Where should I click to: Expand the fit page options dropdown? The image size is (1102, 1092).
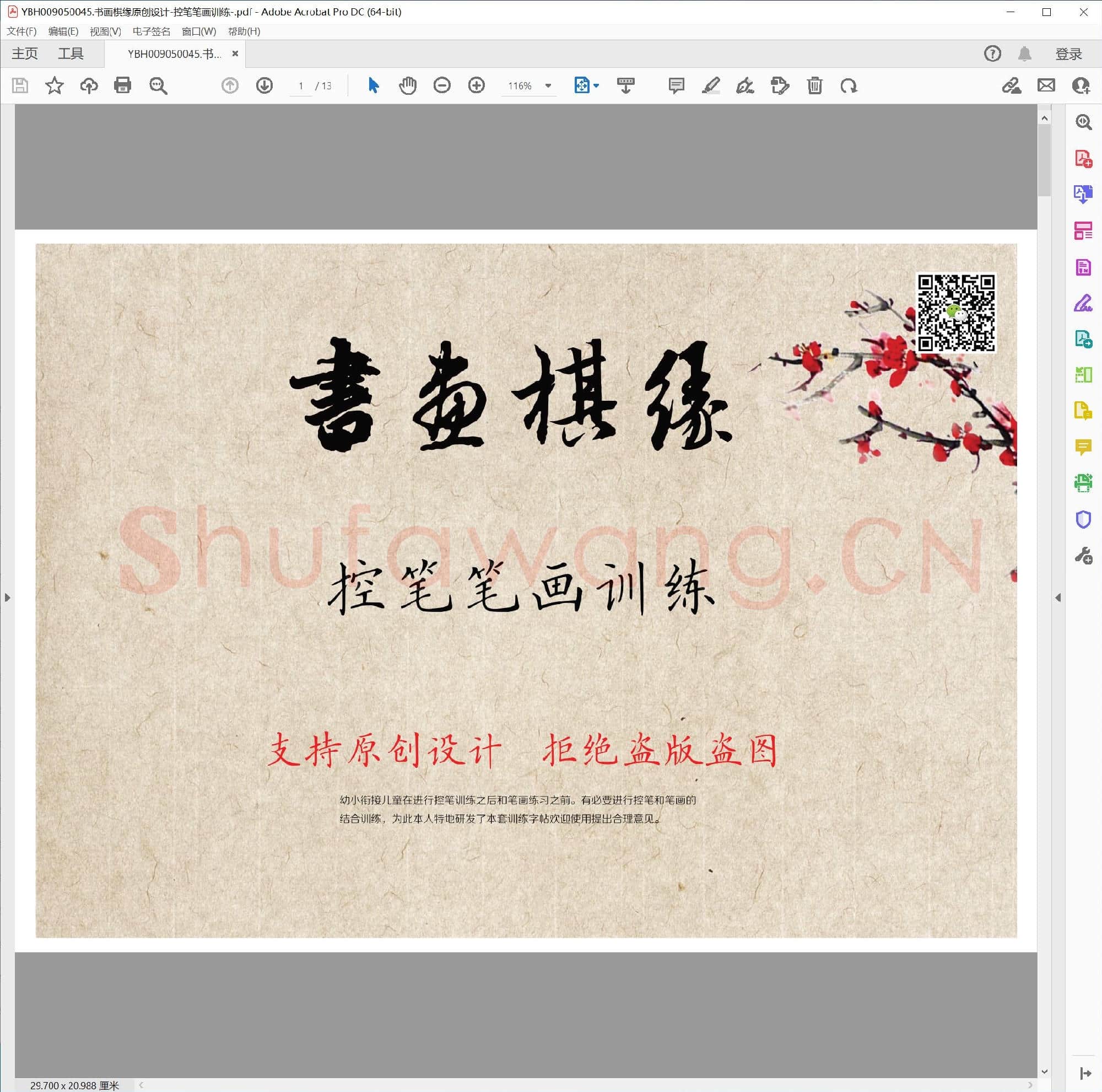pyautogui.click(x=596, y=85)
